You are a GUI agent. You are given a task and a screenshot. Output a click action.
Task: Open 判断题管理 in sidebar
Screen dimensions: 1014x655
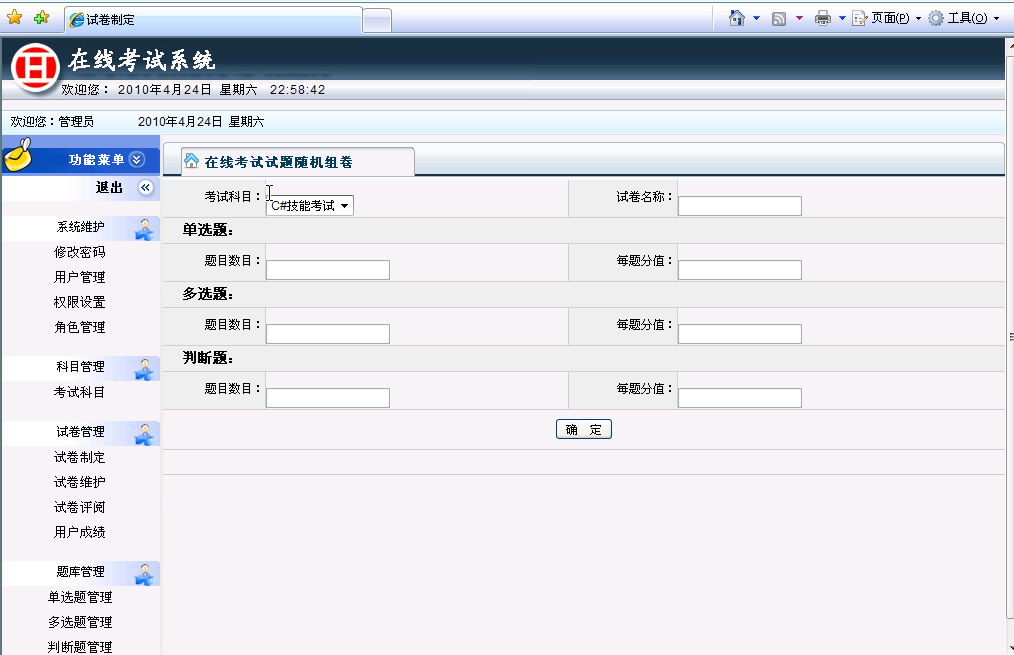point(80,647)
